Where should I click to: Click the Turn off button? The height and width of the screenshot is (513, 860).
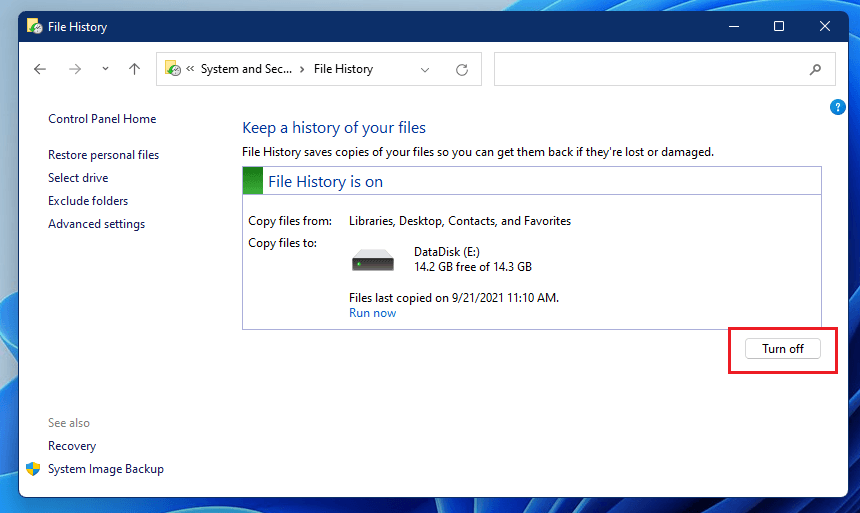(x=783, y=349)
